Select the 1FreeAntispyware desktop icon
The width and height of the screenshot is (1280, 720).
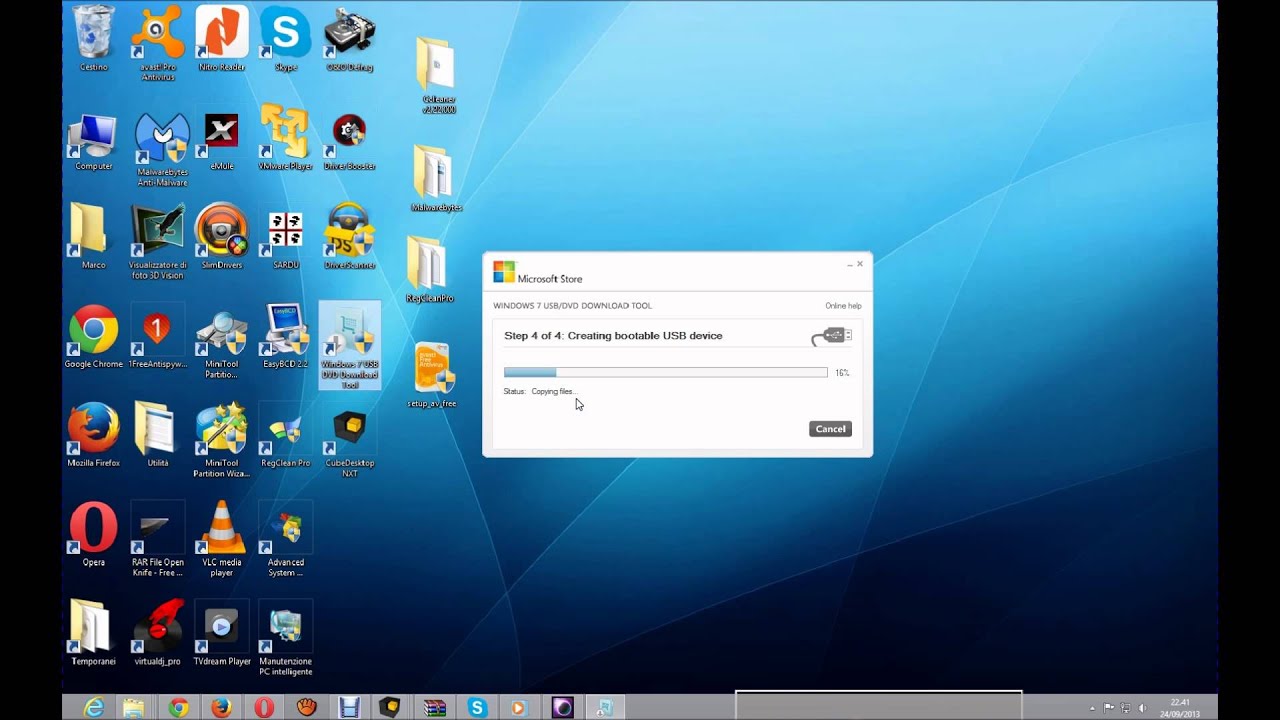click(157, 338)
